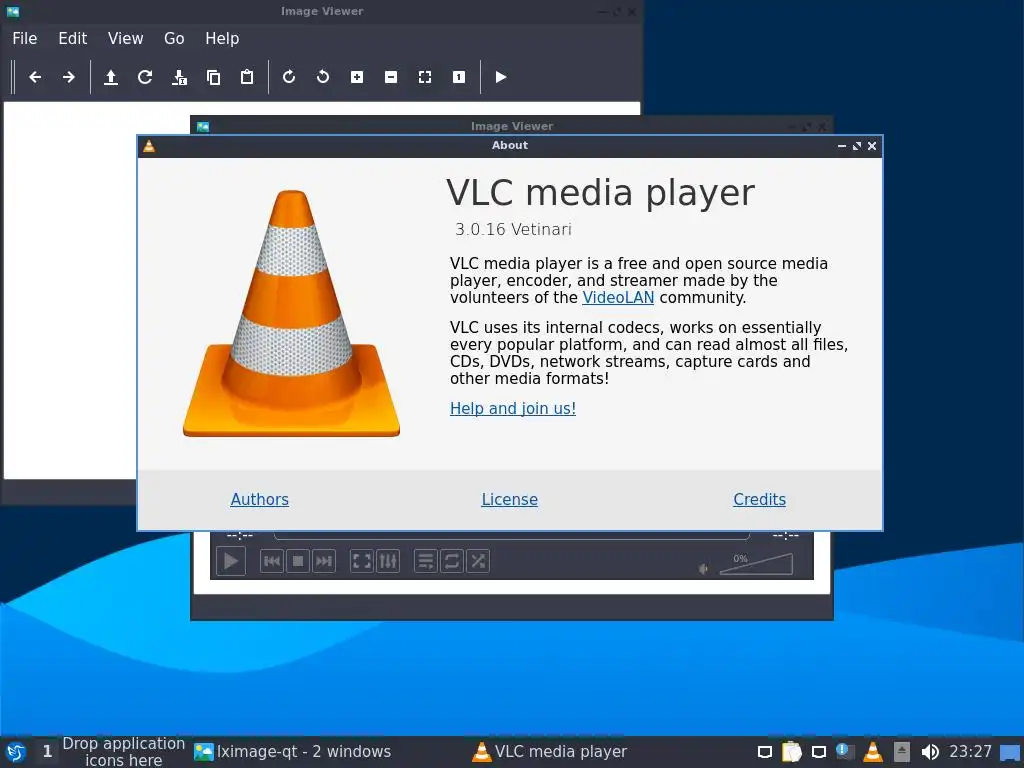Image resolution: width=1024 pixels, height=768 pixels.
Task: Click the large VLC cone image
Action: (291, 313)
